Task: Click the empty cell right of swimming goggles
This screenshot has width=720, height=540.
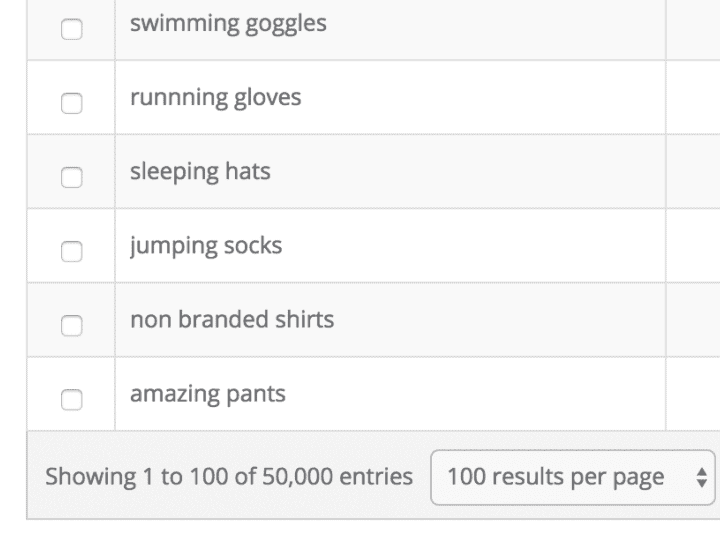Action: [692, 24]
